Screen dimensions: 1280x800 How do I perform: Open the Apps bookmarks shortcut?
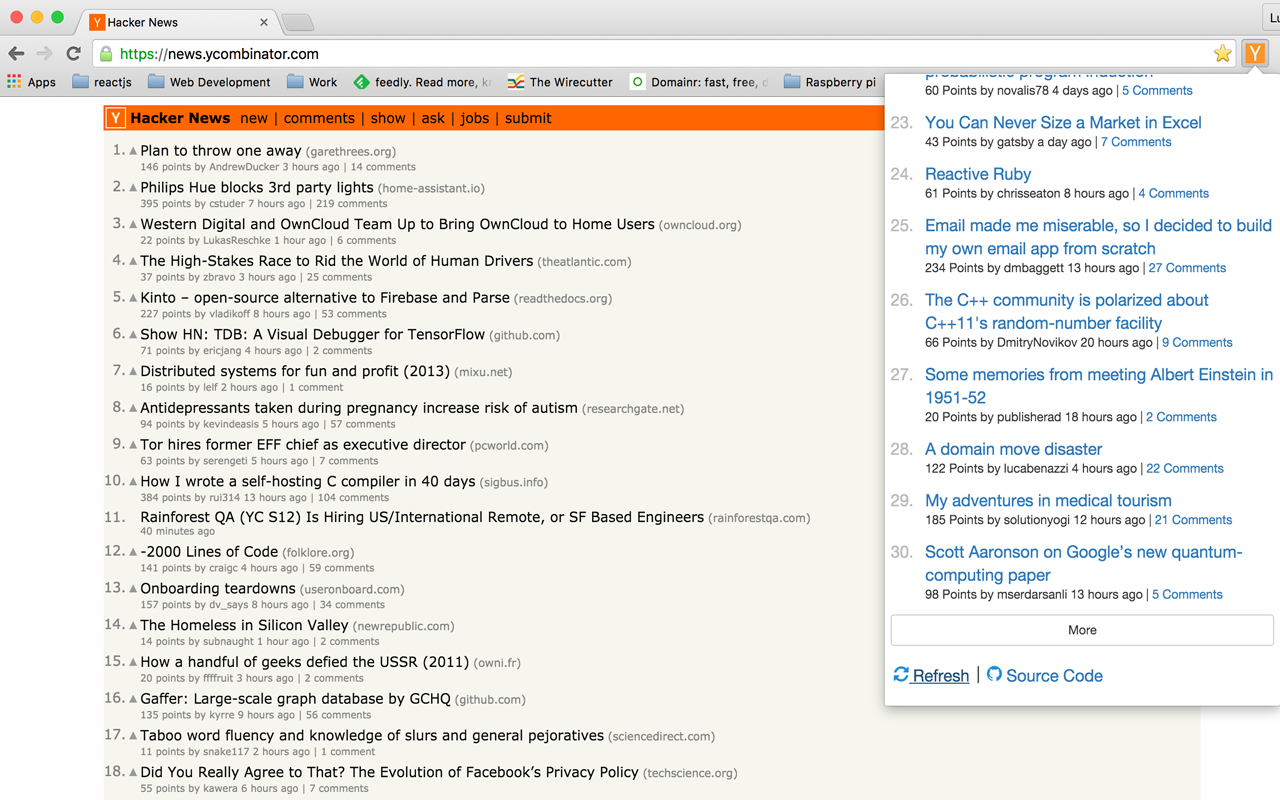[31, 82]
